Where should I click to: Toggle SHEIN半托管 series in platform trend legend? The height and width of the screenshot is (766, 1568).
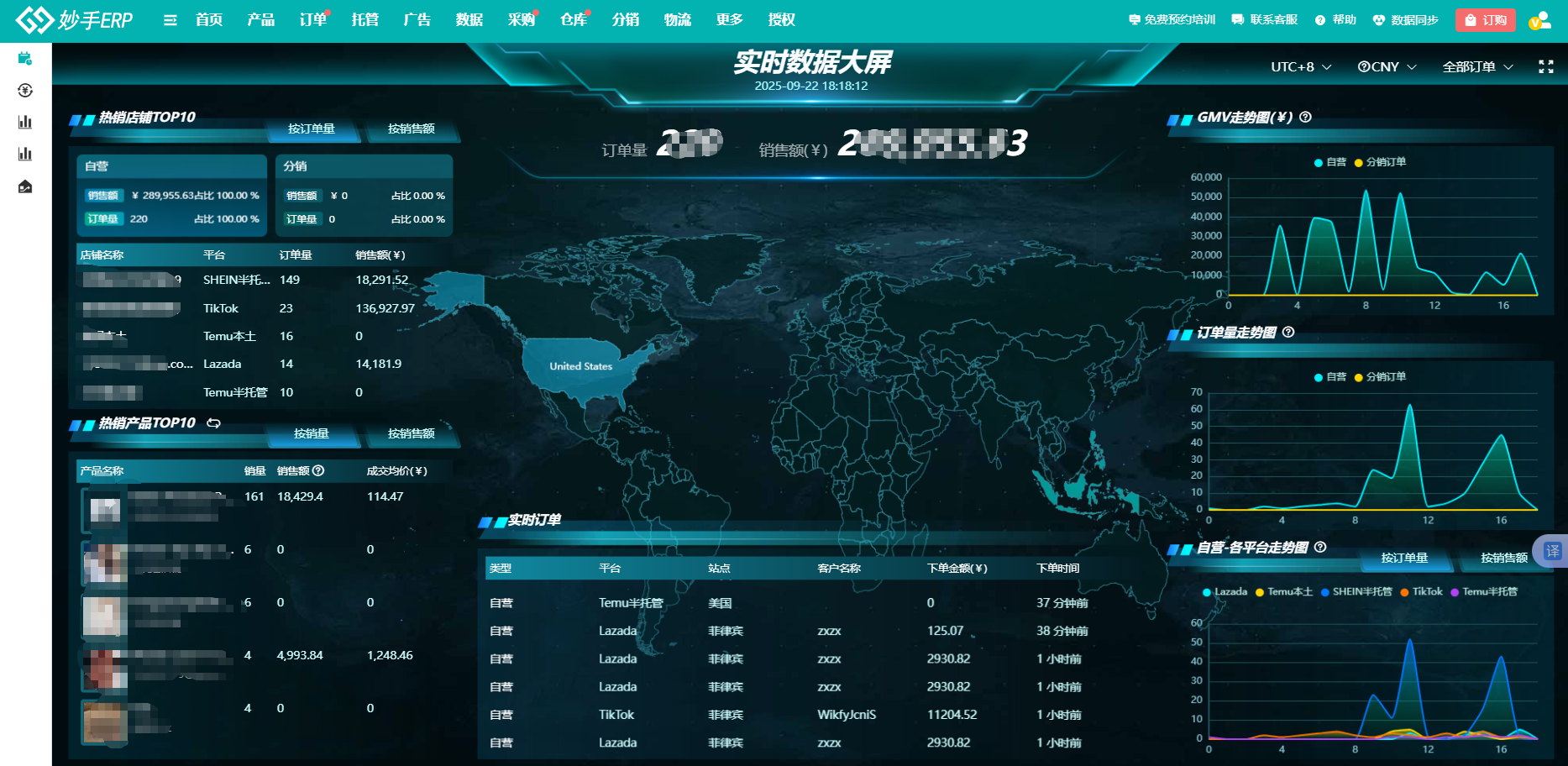tap(1356, 591)
